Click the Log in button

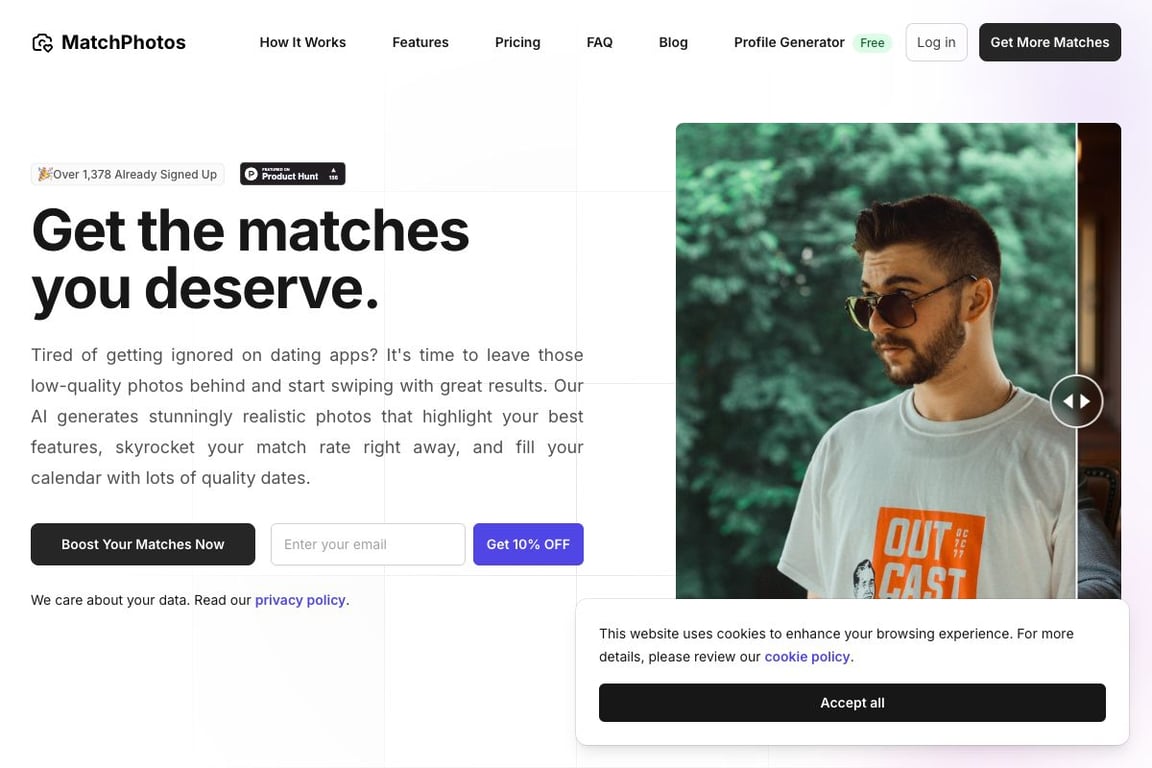pos(936,42)
